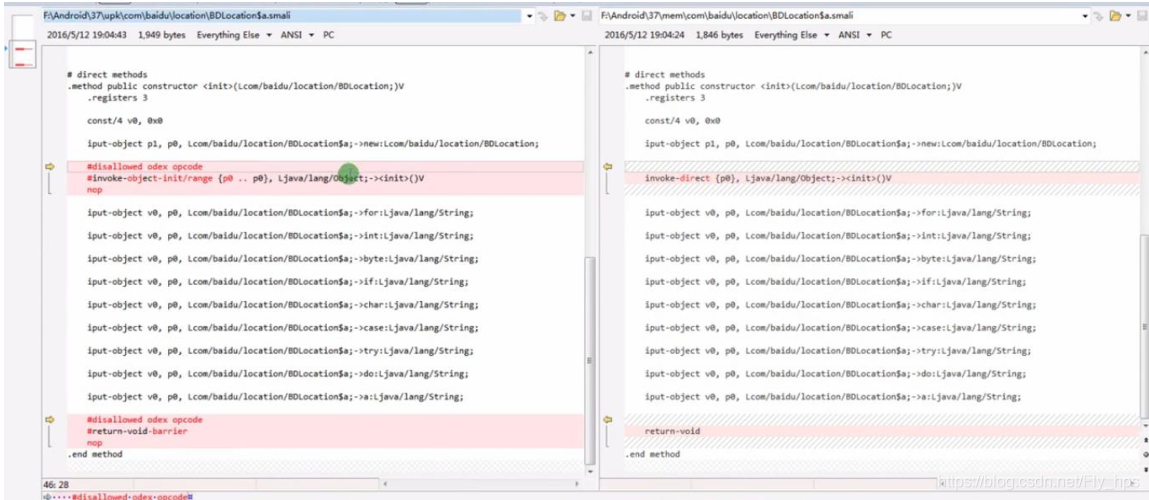The height and width of the screenshot is (500, 1149).
Task: Click yellow copy arrow beside right invoke-direct difference
Action: click(607, 167)
